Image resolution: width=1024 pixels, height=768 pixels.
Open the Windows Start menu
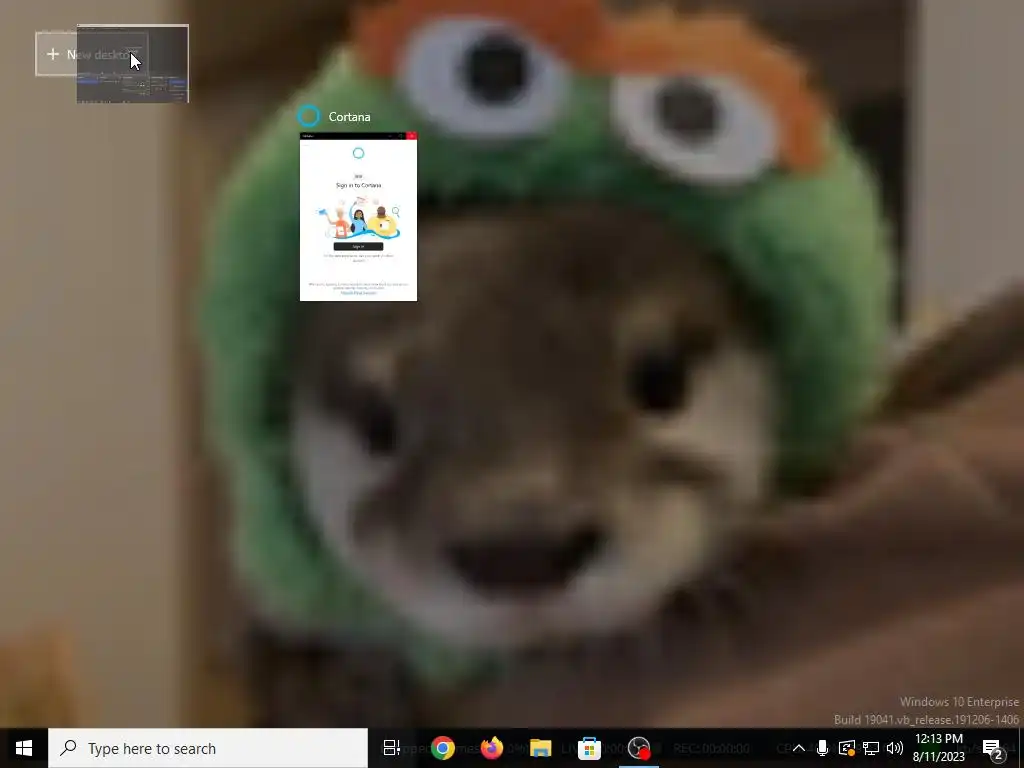coord(24,748)
